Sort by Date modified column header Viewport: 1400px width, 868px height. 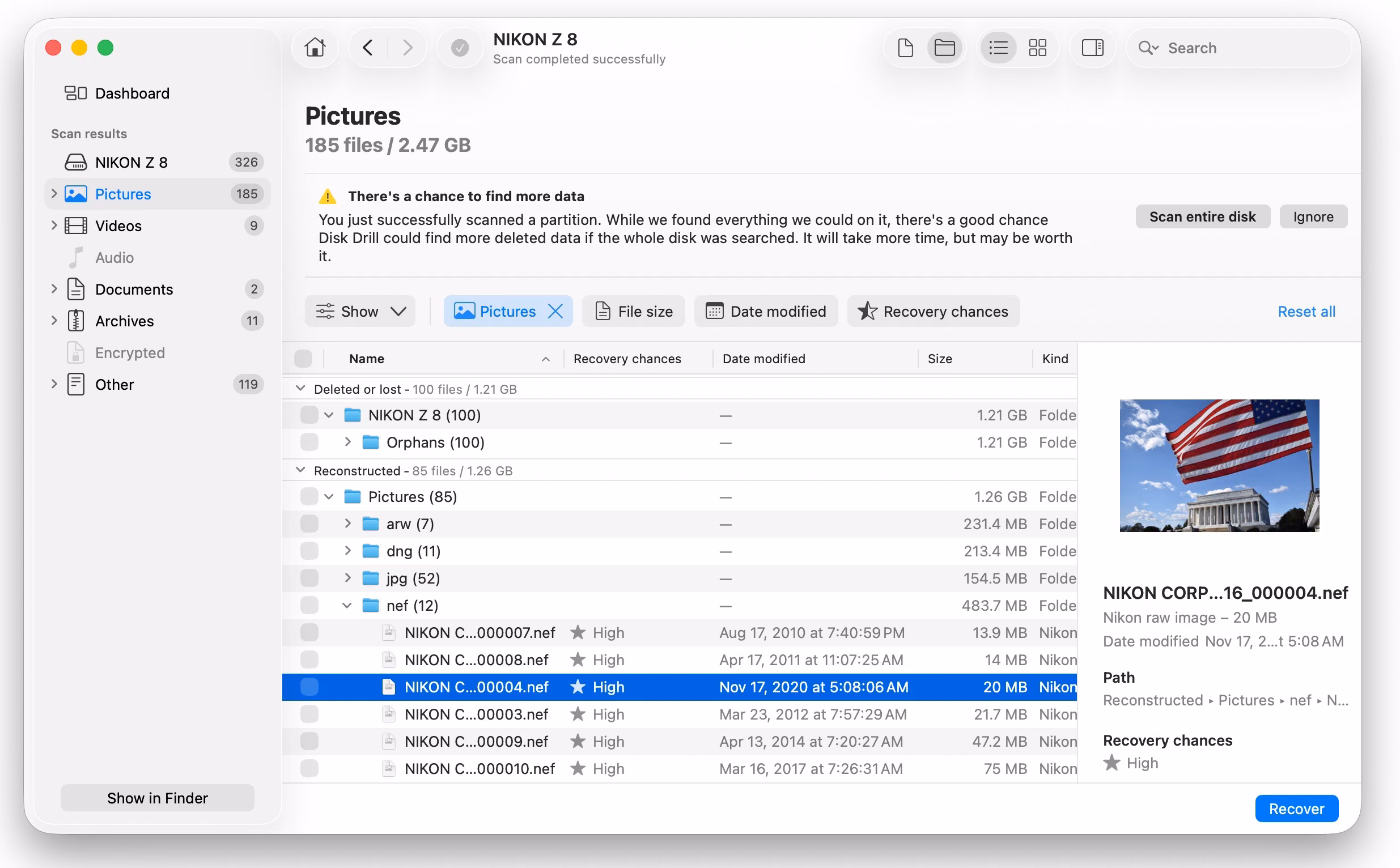[815, 359]
